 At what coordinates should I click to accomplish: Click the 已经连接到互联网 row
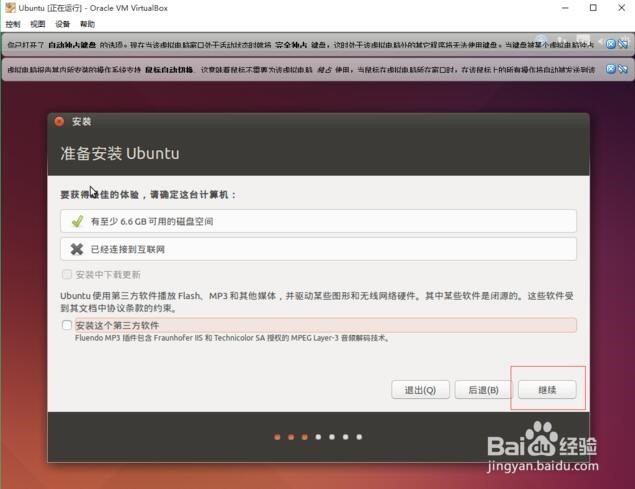(x=318, y=249)
